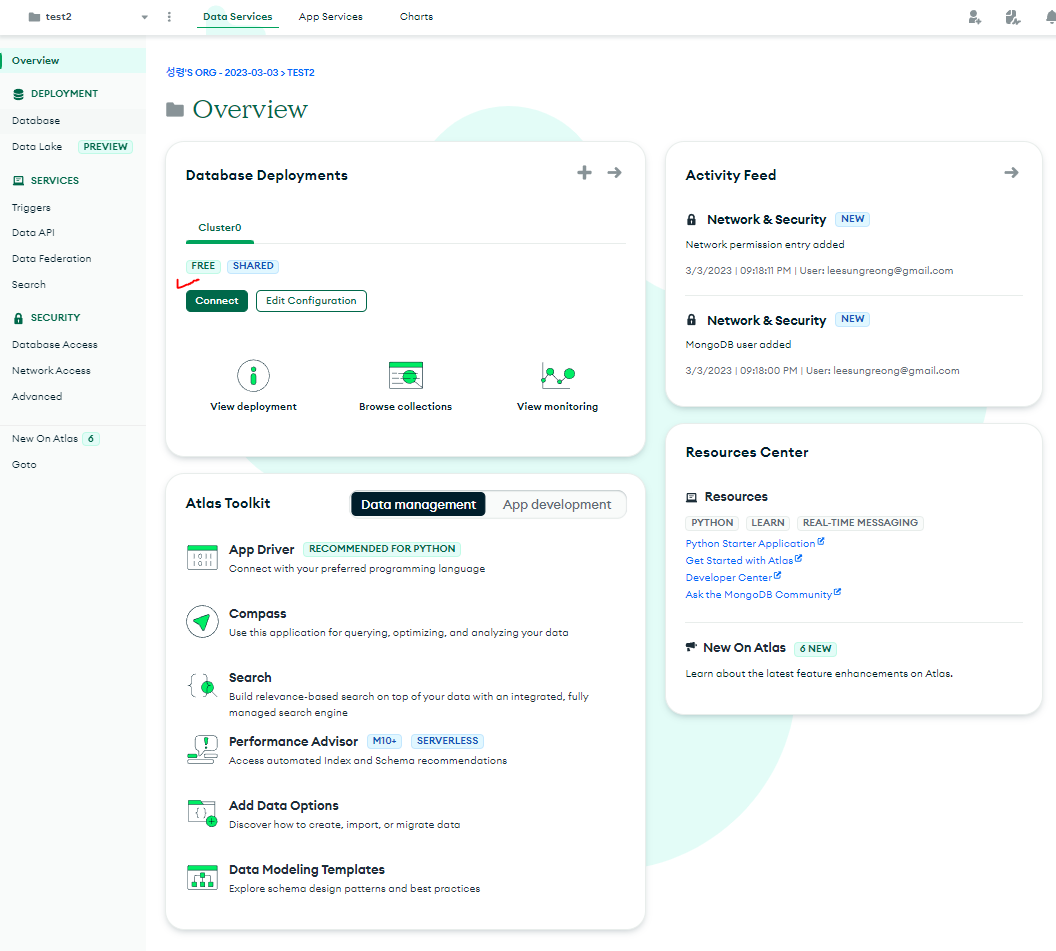
Task: Click the organization breadcrumb link
Action: point(222,73)
